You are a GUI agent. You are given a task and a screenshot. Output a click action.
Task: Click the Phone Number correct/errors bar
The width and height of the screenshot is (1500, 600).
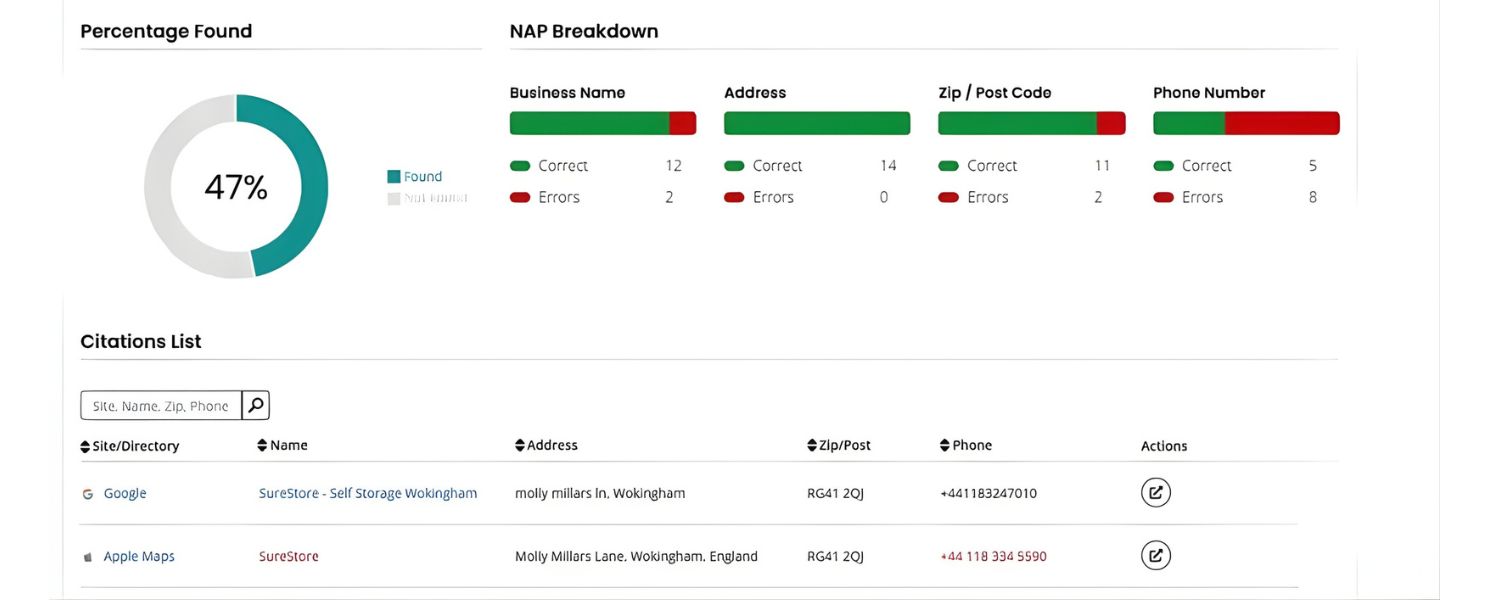pyautogui.click(x=1245, y=123)
